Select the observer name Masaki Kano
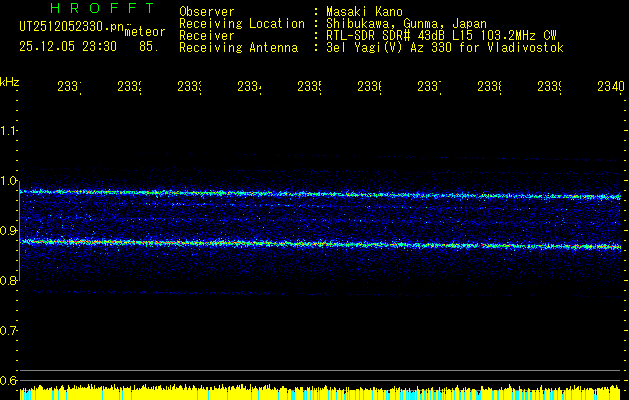 (x=364, y=12)
